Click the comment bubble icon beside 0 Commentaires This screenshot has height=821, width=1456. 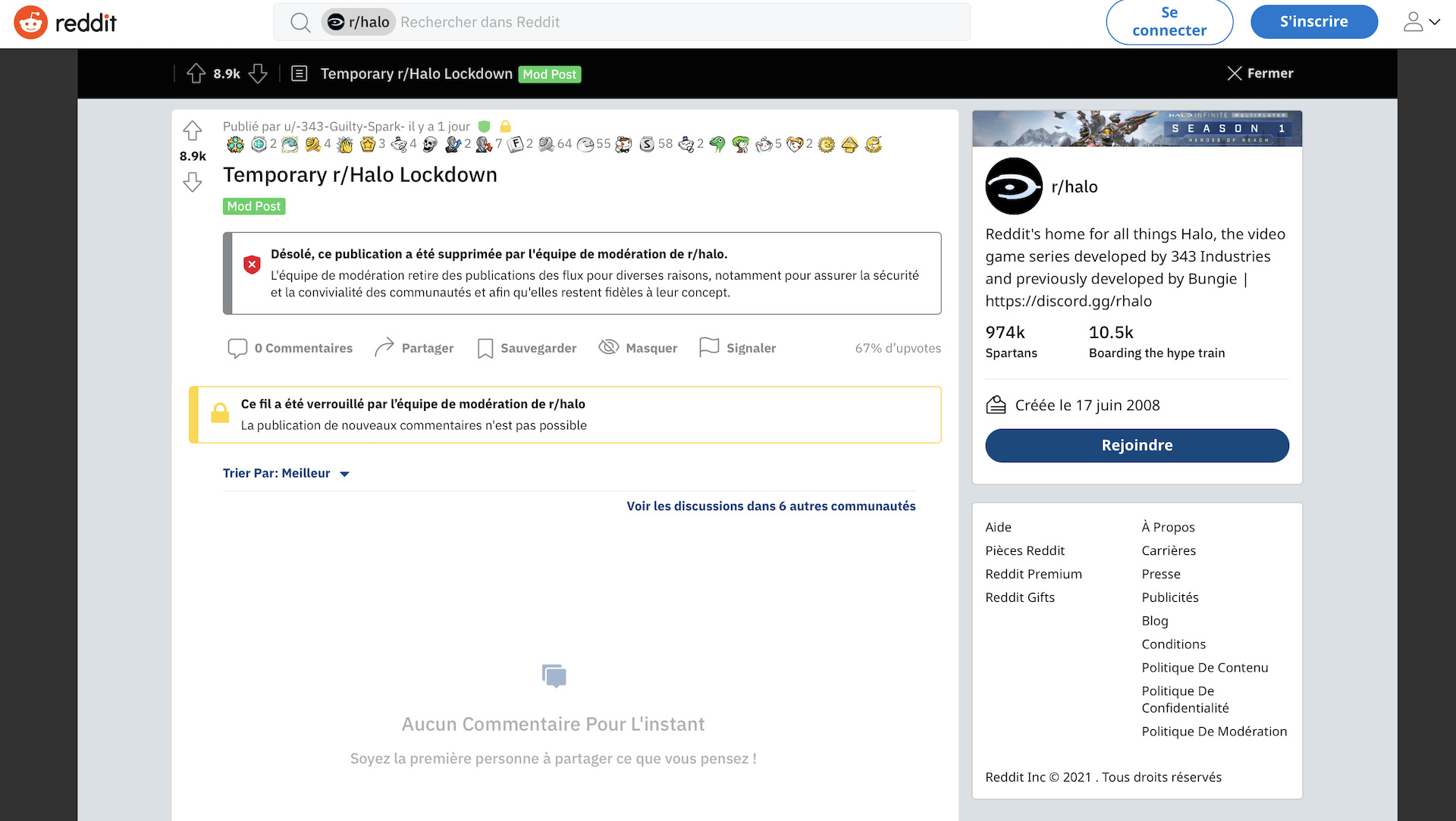[x=237, y=348]
